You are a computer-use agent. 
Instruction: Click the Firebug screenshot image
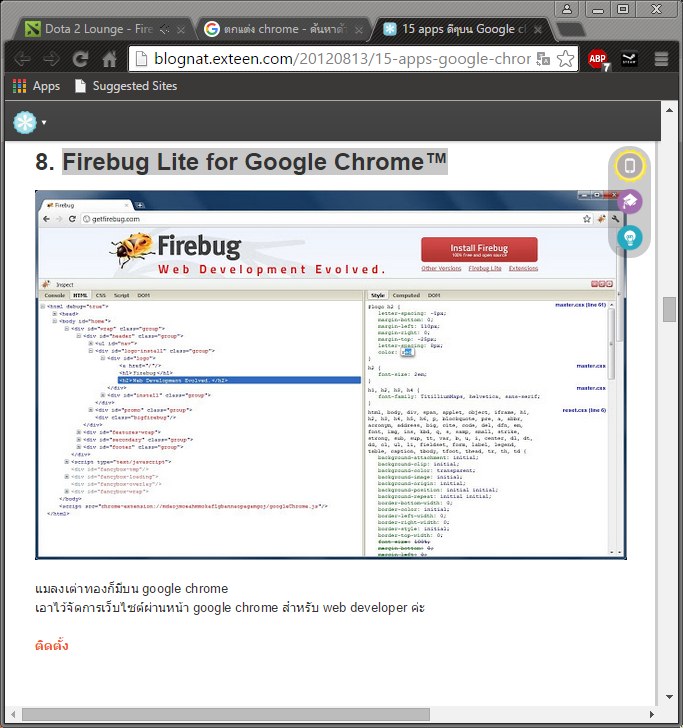[x=330, y=374]
